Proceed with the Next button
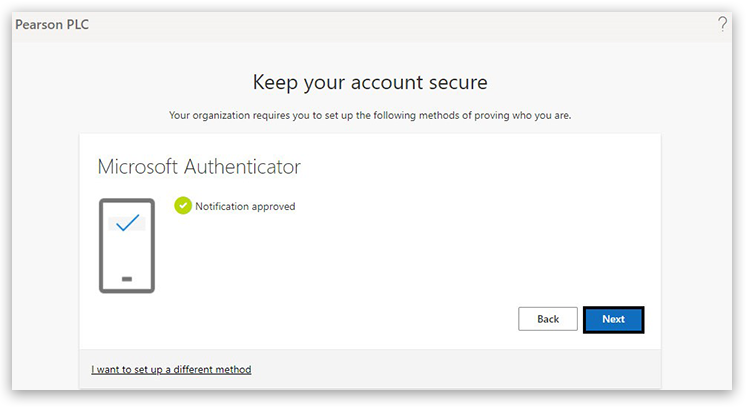The width and height of the screenshot is (750, 408). [x=613, y=319]
